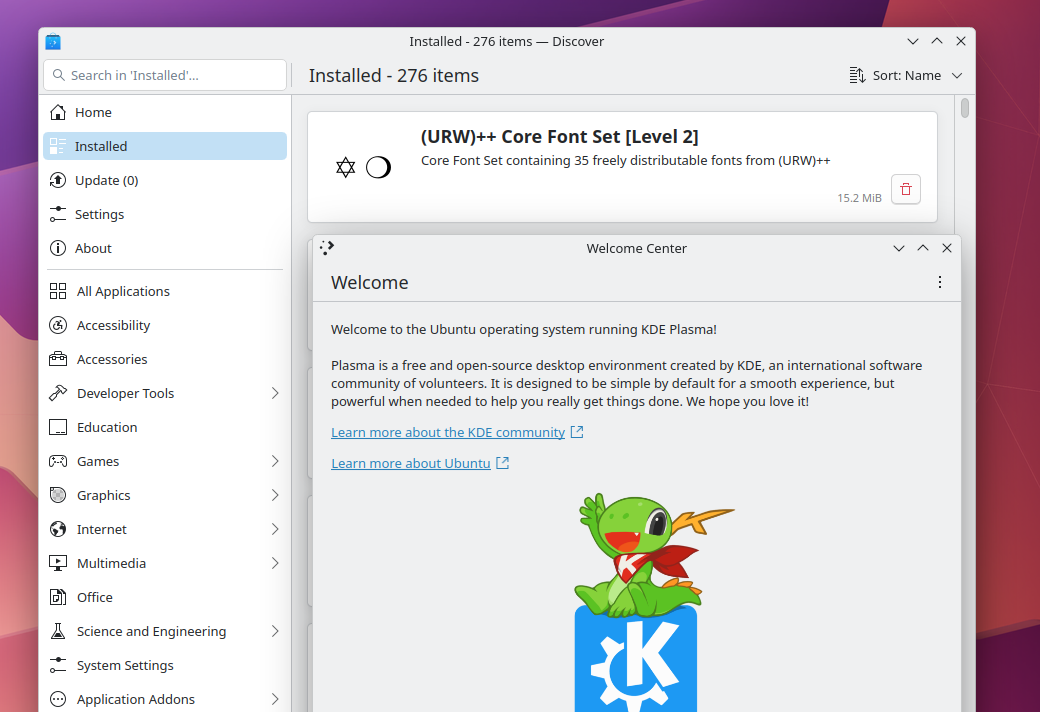Focus the 'Search in Installed' field
This screenshot has height=712, width=1040.
coord(165,75)
